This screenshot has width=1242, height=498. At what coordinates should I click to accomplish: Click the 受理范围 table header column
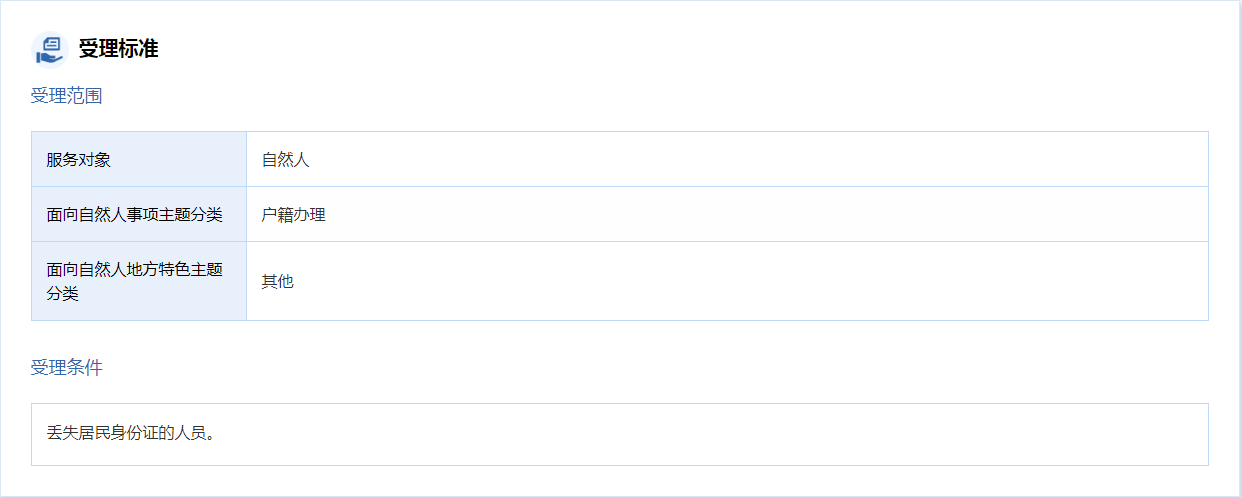pyautogui.click(x=139, y=226)
